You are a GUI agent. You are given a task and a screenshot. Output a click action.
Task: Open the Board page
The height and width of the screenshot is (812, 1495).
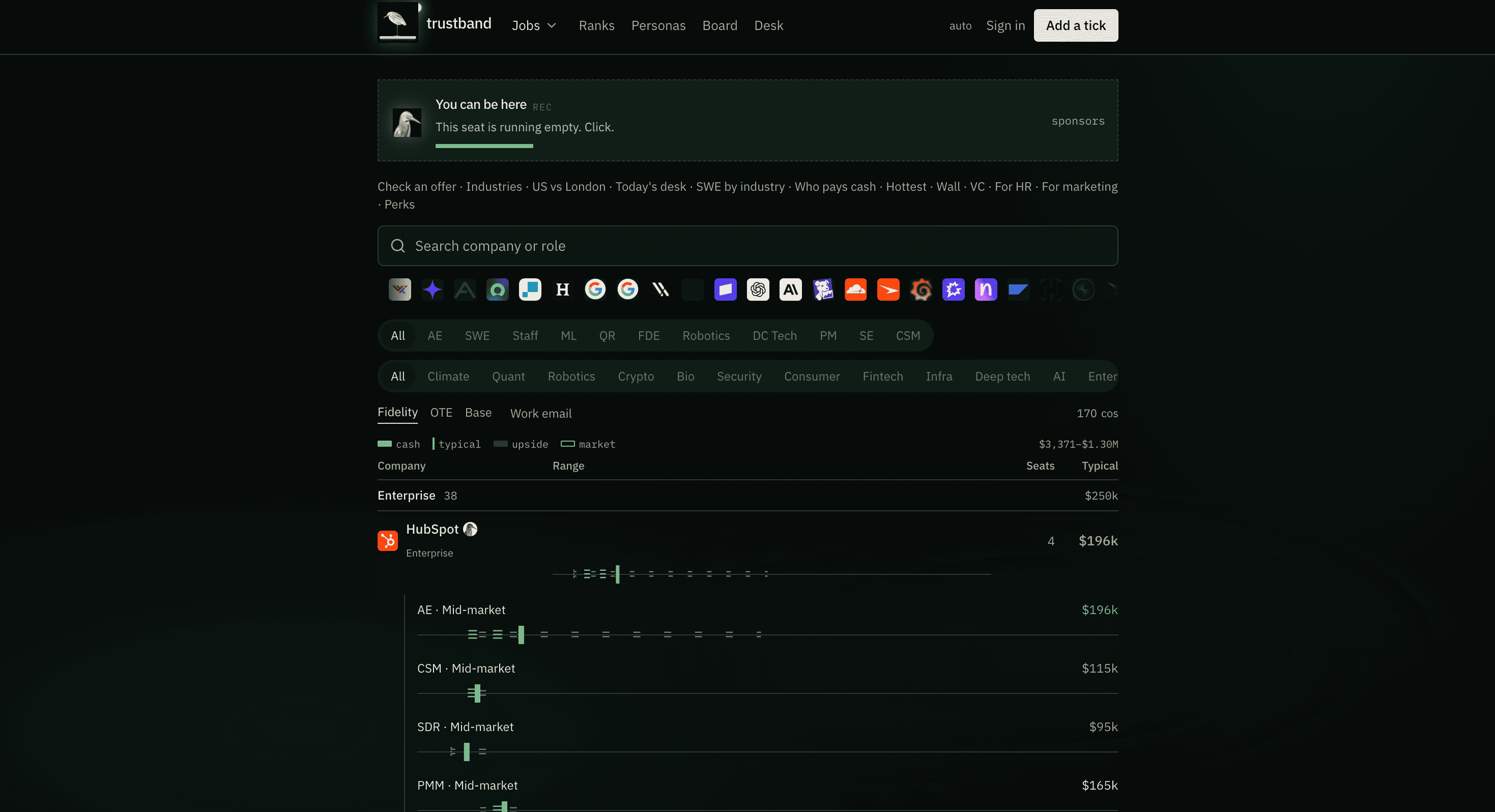[x=720, y=25]
